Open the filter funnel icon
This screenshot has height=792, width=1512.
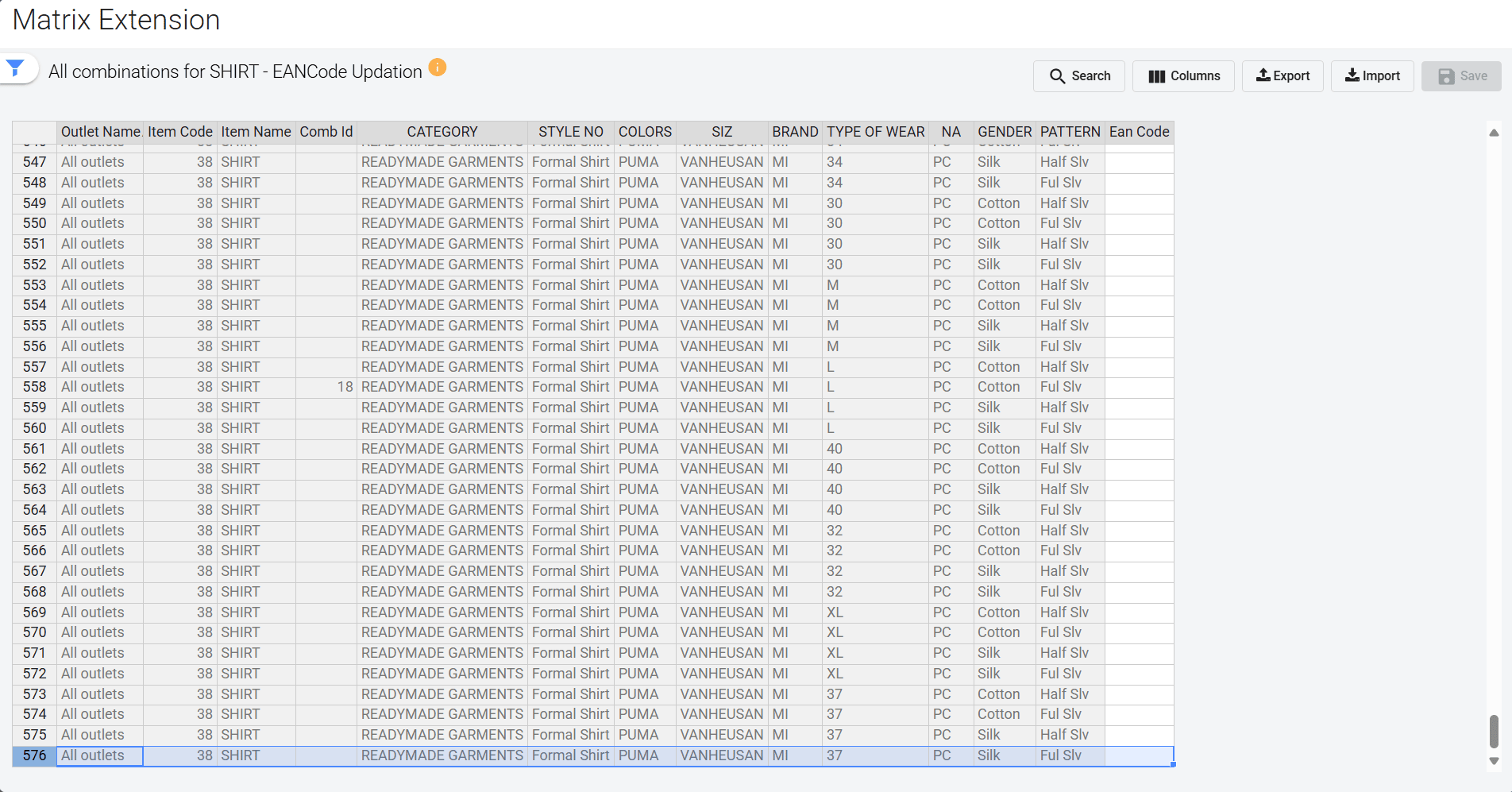point(15,68)
